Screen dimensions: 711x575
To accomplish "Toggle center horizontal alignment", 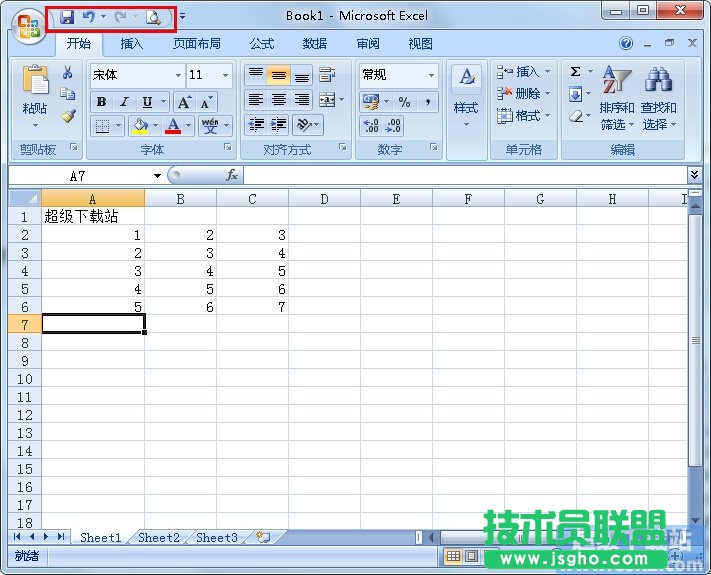I will point(279,100).
